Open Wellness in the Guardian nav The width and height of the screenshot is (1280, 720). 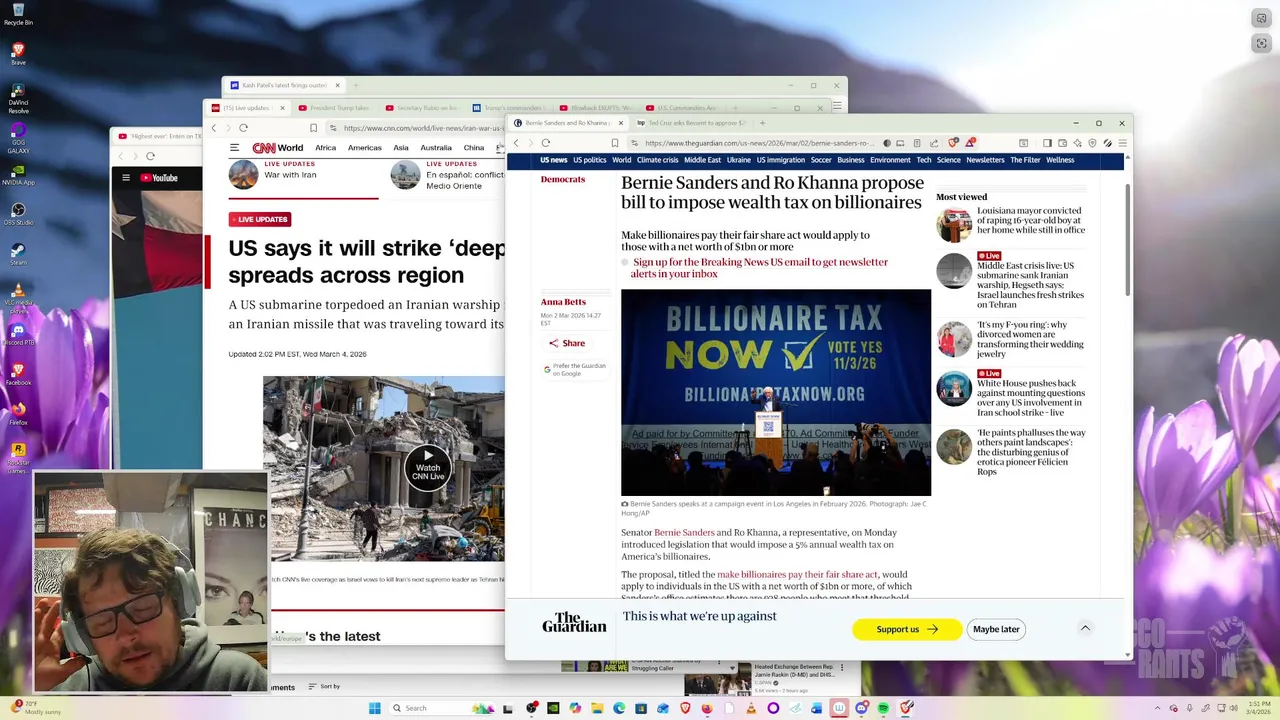pos(1060,160)
